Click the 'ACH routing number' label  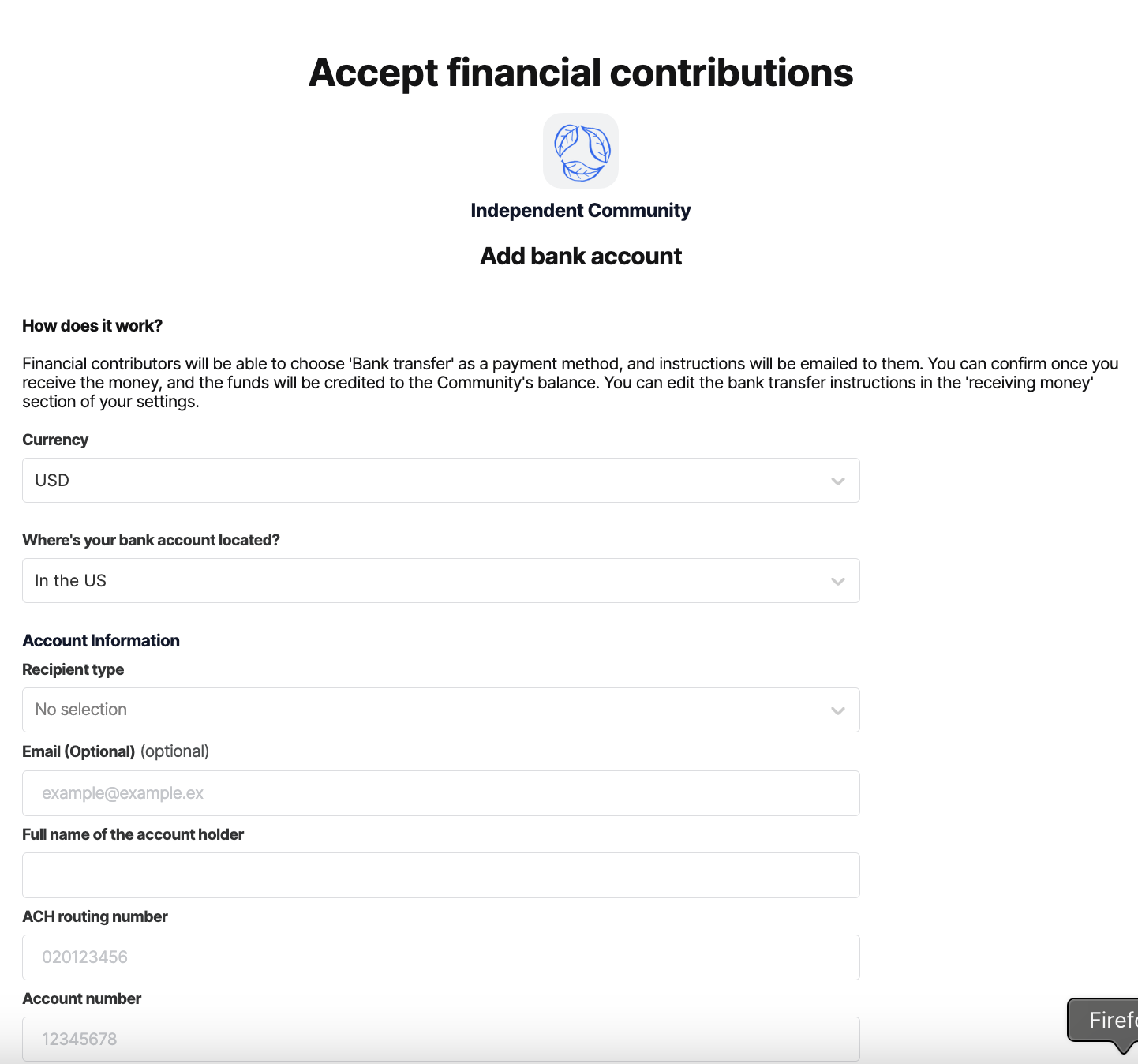click(95, 916)
